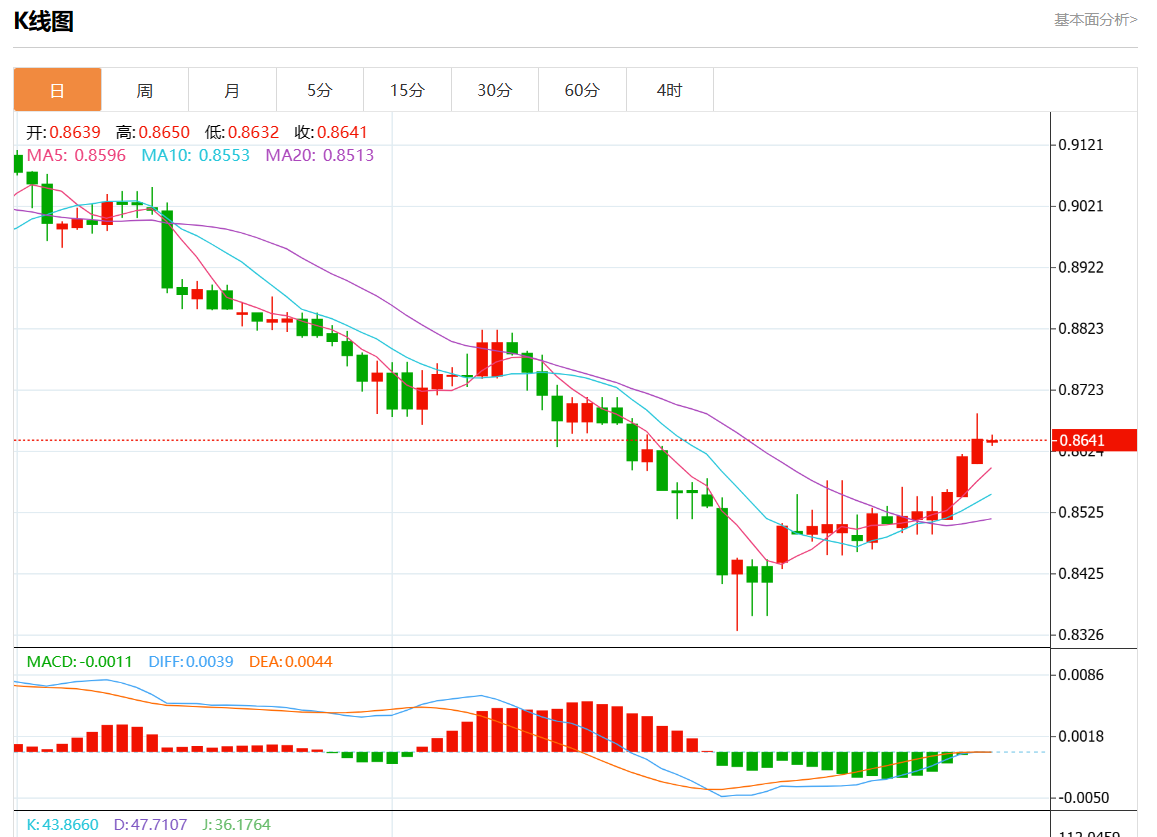
Task: Click the latest small red candlestick
Action: (x=992, y=441)
